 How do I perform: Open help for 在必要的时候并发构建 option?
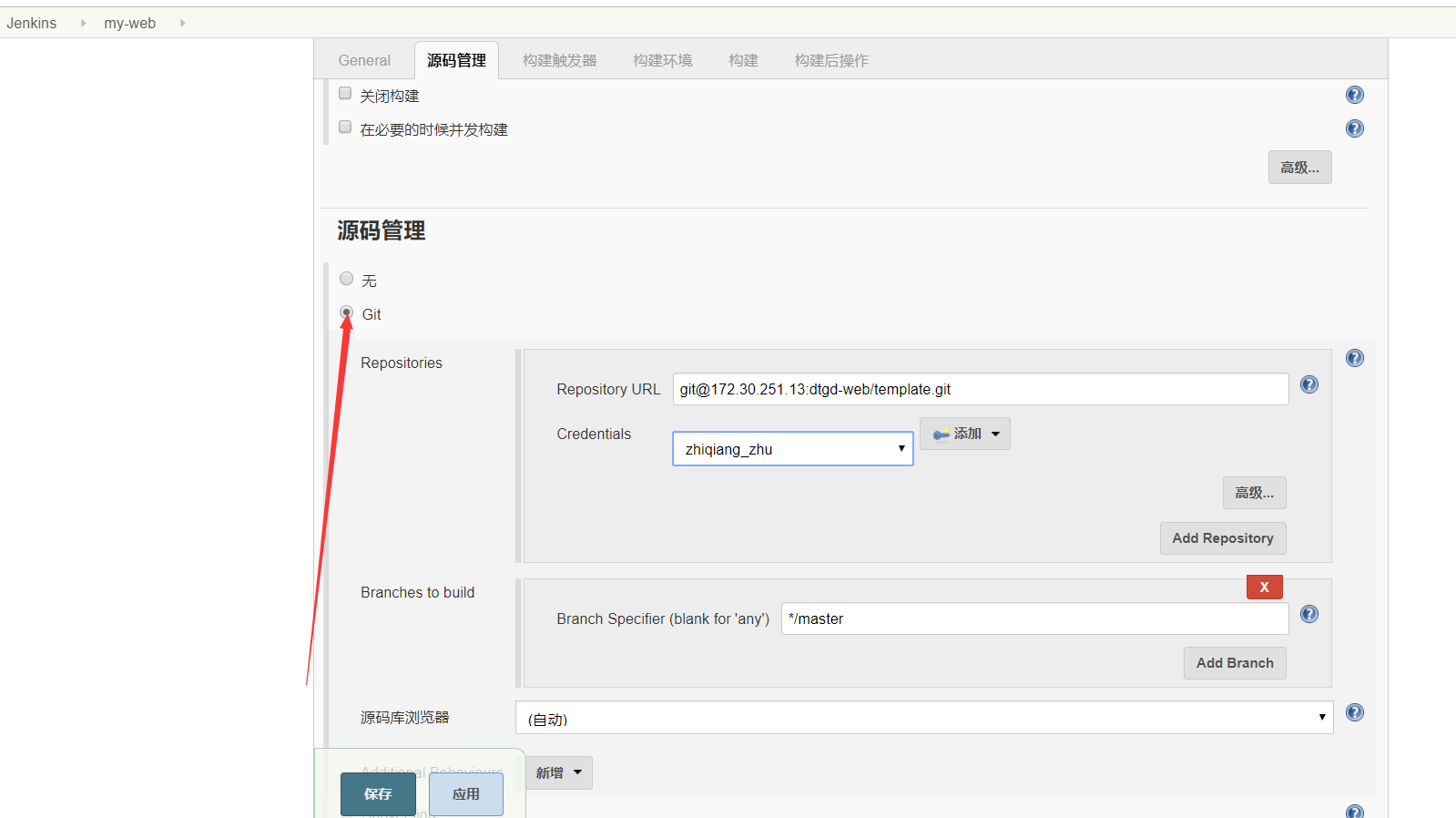tap(1355, 128)
